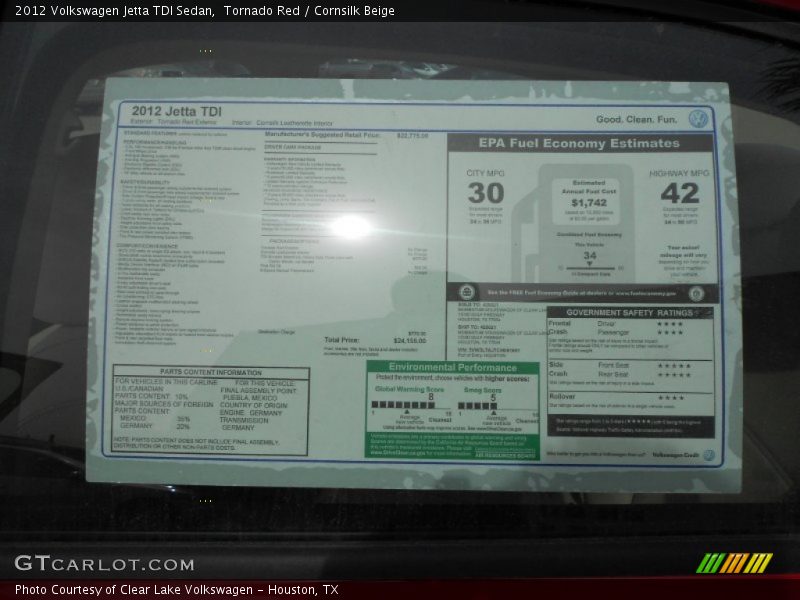Click the EPA seal left of Fuel Economy Guide text
800x600 pixels.
(466, 293)
